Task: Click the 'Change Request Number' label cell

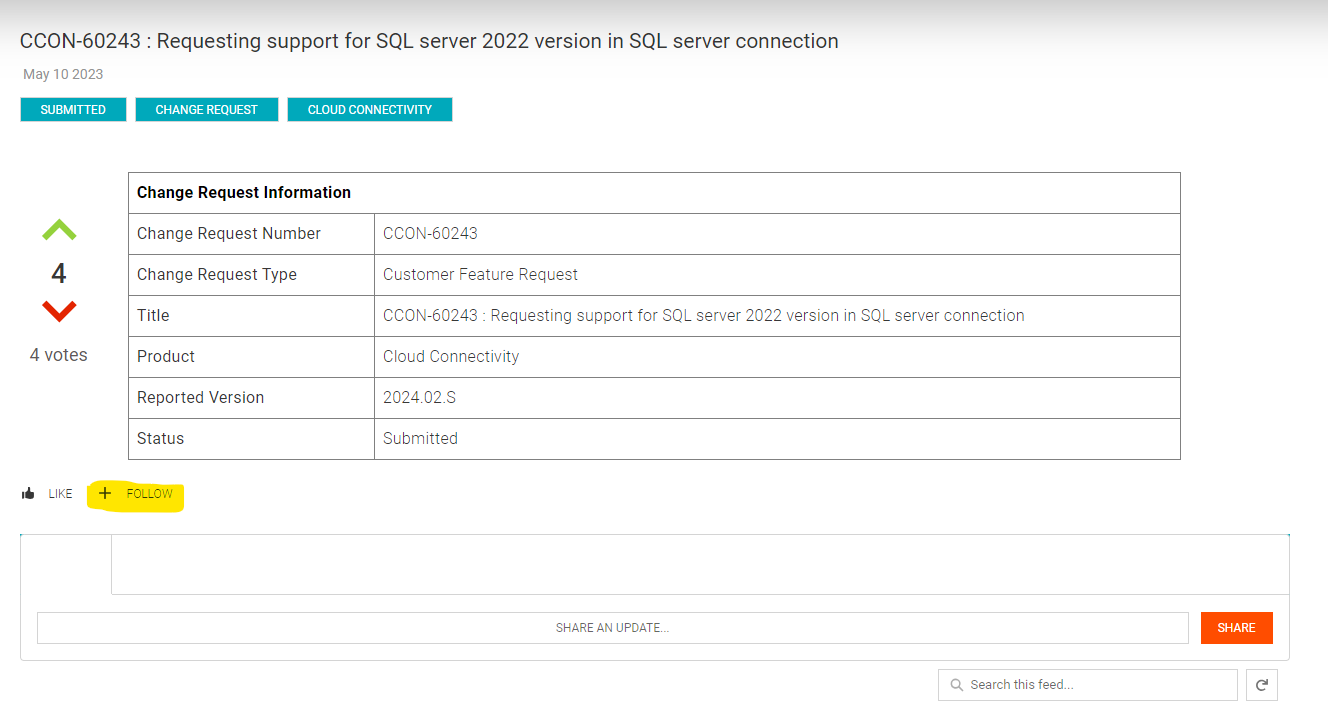Action: [x=251, y=234]
